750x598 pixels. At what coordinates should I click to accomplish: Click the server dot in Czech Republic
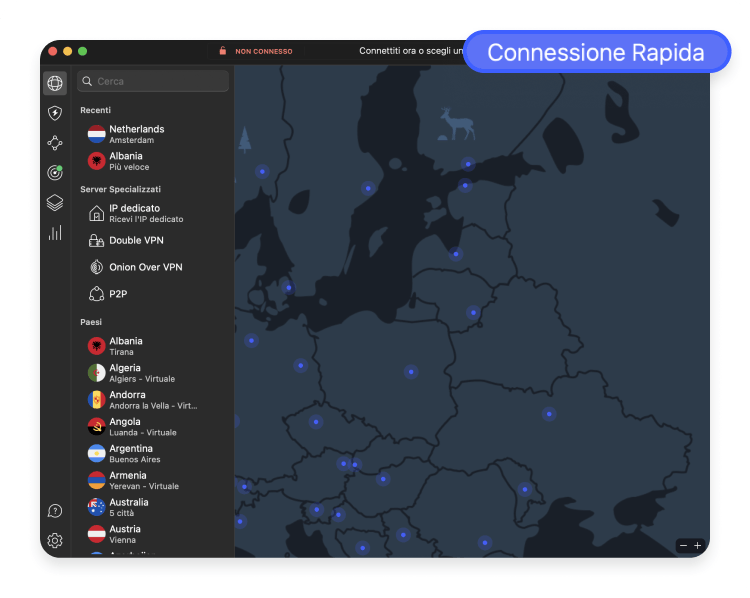coord(316,422)
